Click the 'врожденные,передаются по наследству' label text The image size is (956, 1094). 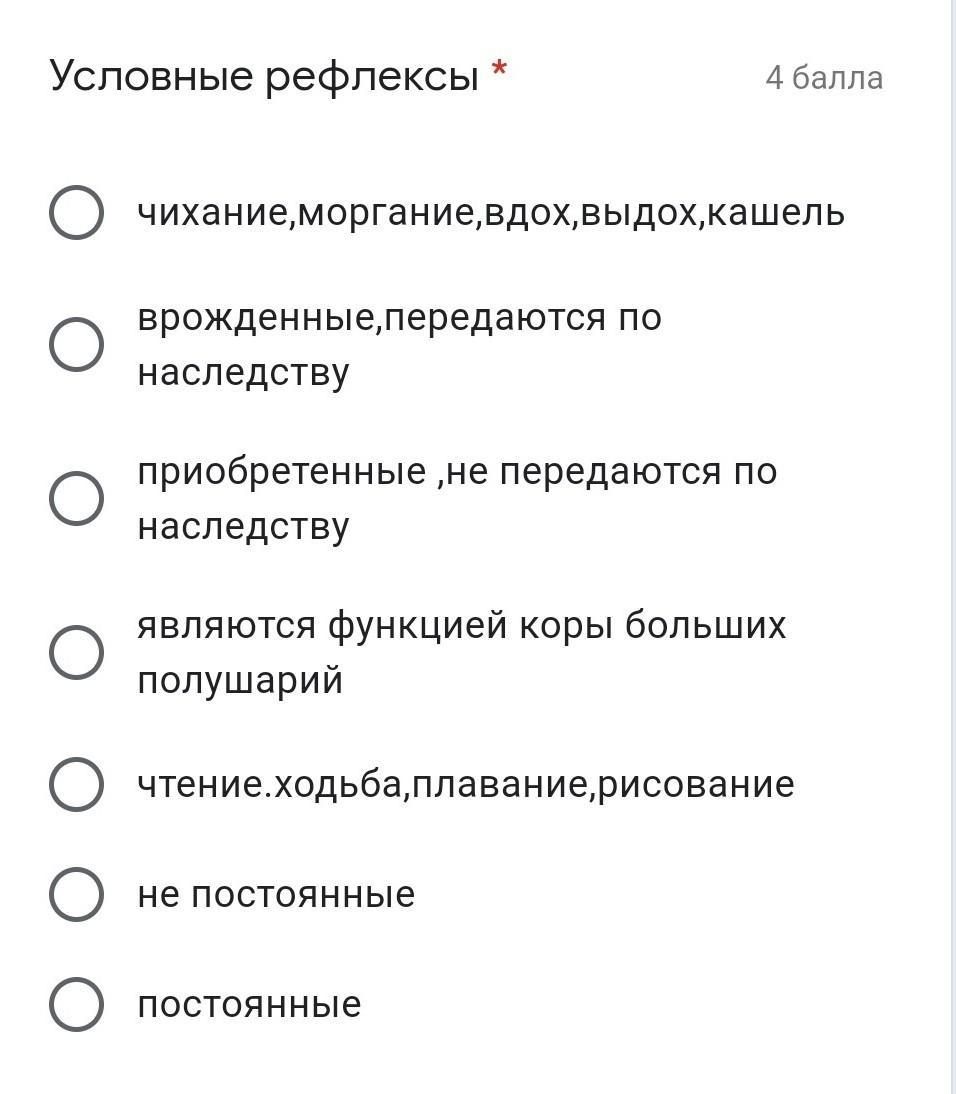tap(399, 345)
